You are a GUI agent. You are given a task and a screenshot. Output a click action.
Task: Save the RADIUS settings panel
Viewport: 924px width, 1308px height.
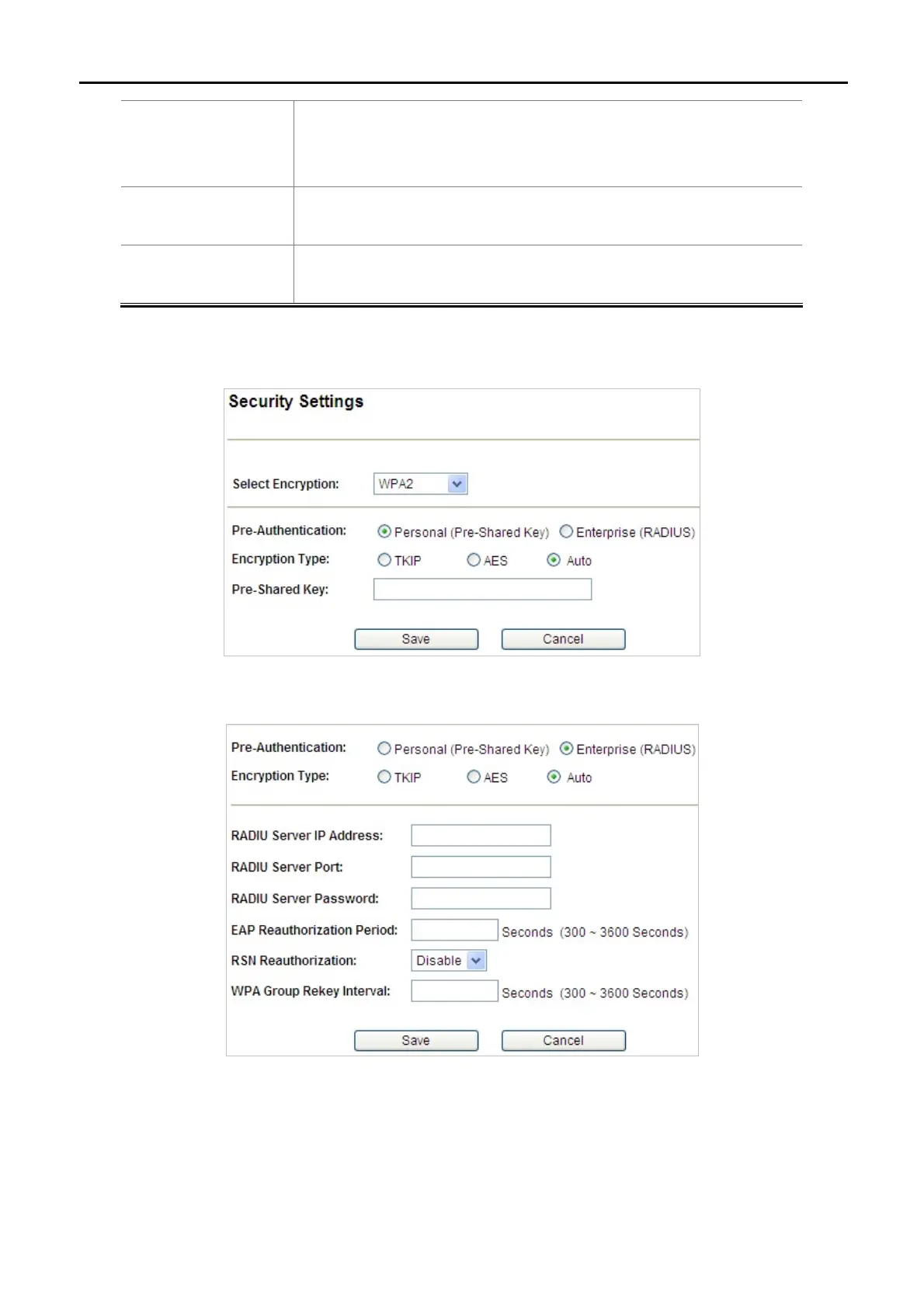[x=416, y=1041]
